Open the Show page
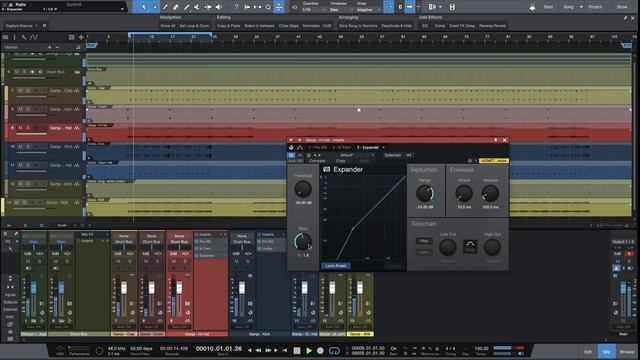 (622, 7)
